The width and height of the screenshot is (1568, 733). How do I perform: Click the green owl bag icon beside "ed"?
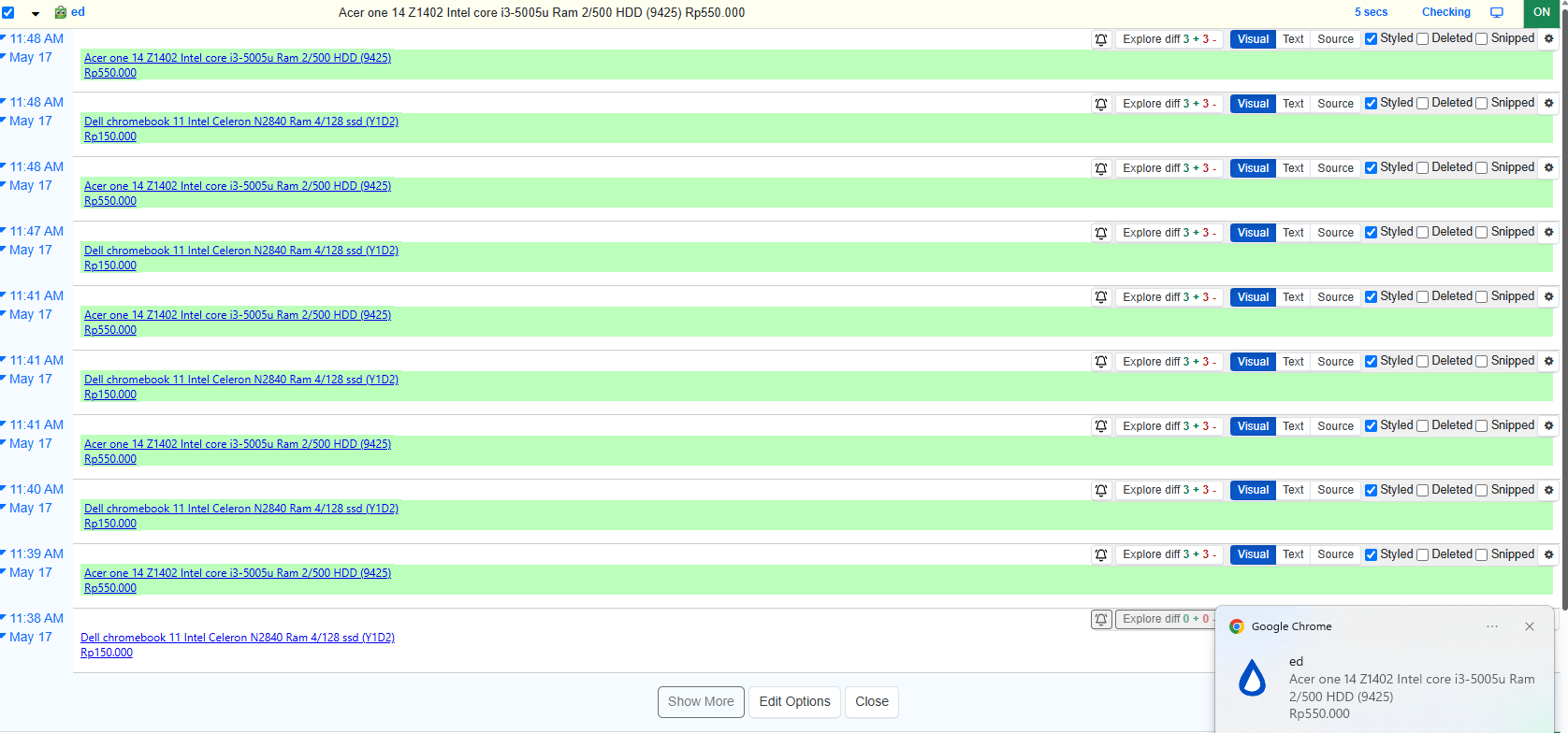pyautogui.click(x=61, y=12)
